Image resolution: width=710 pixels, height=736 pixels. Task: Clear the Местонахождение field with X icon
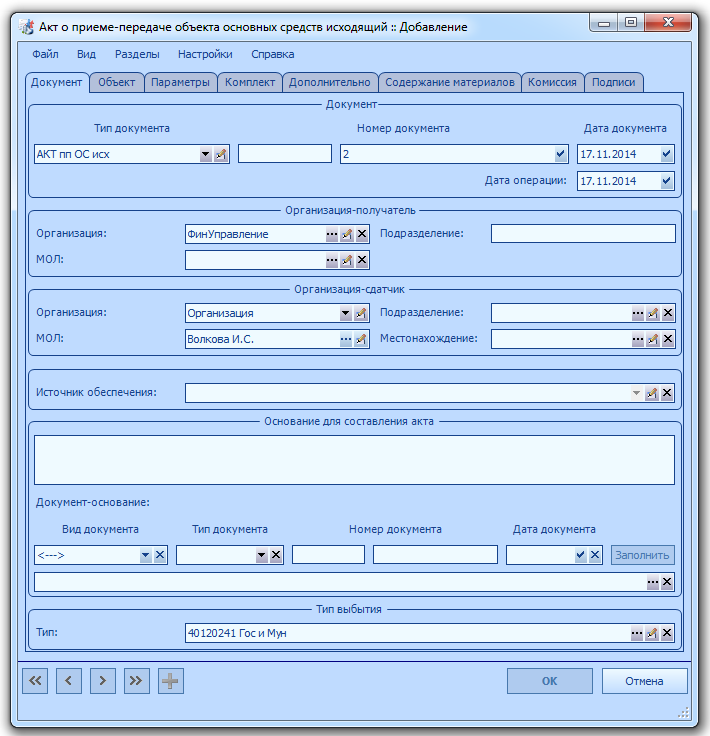pyautogui.click(x=668, y=339)
